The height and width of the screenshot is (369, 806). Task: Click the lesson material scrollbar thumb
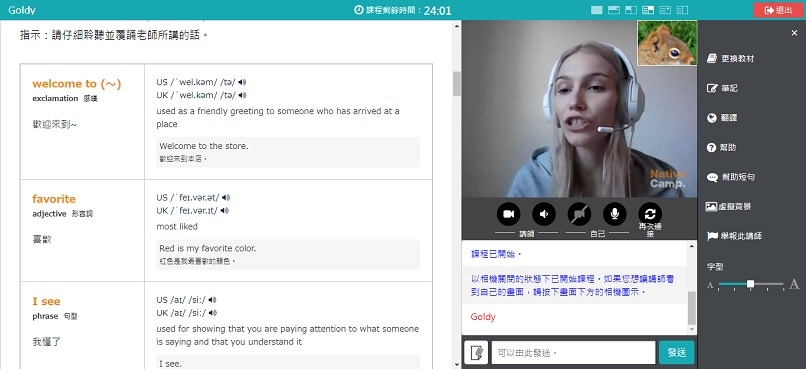(x=457, y=84)
